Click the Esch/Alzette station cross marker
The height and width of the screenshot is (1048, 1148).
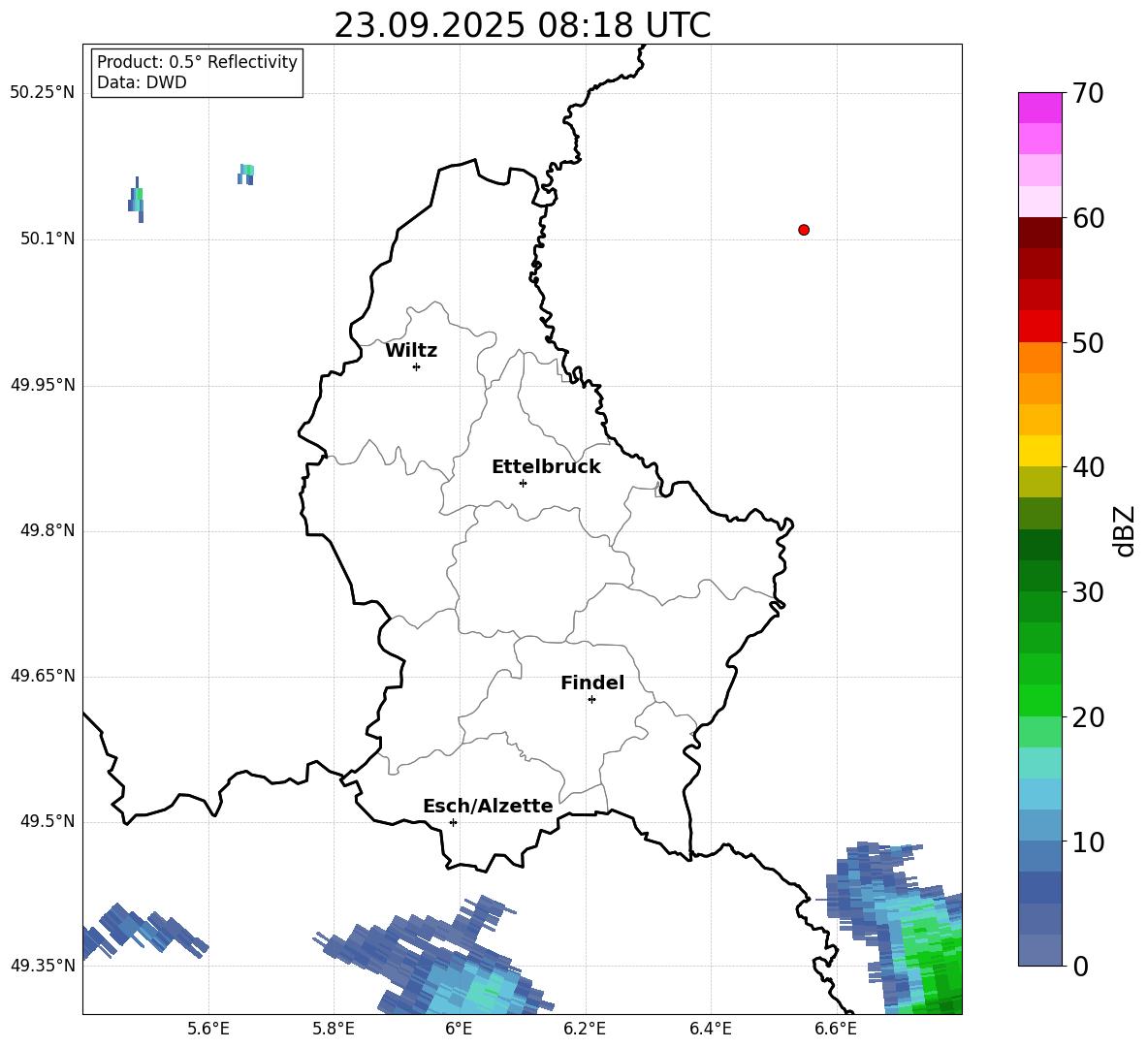(x=453, y=822)
